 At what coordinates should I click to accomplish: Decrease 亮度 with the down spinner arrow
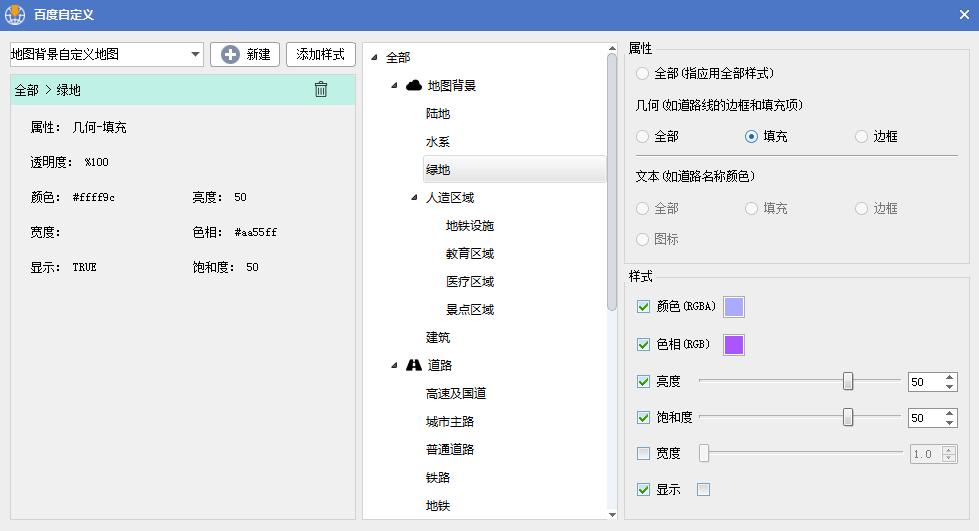pos(950,387)
